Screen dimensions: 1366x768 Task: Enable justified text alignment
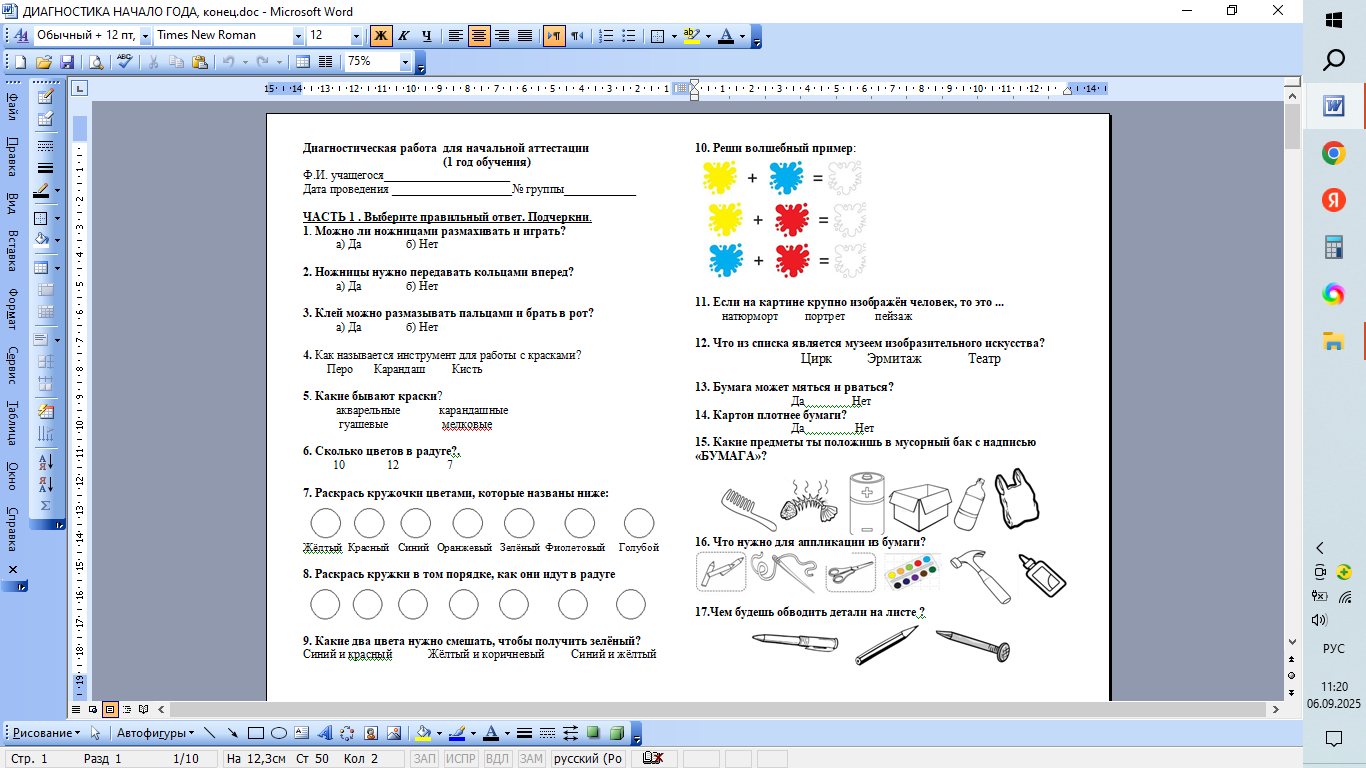[x=525, y=36]
